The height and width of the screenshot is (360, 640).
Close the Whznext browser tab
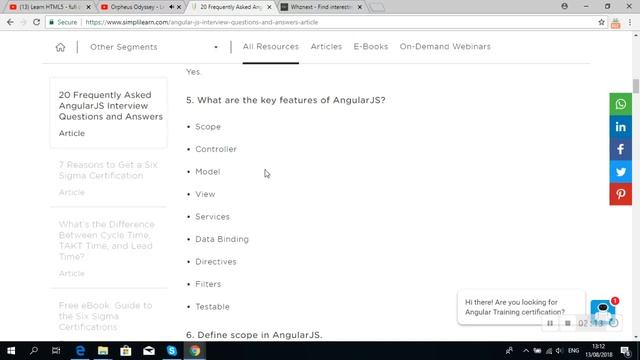(360, 7)
